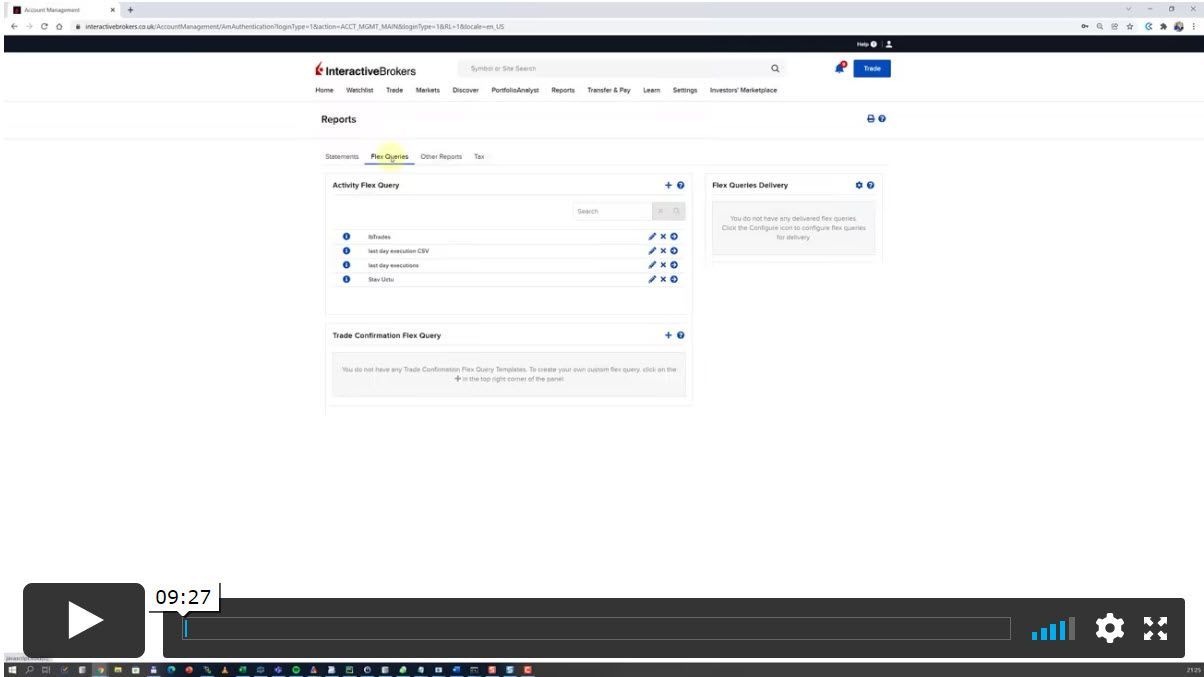Run the IbTrades flex query

pyautogui.click(x=674, y=237)
